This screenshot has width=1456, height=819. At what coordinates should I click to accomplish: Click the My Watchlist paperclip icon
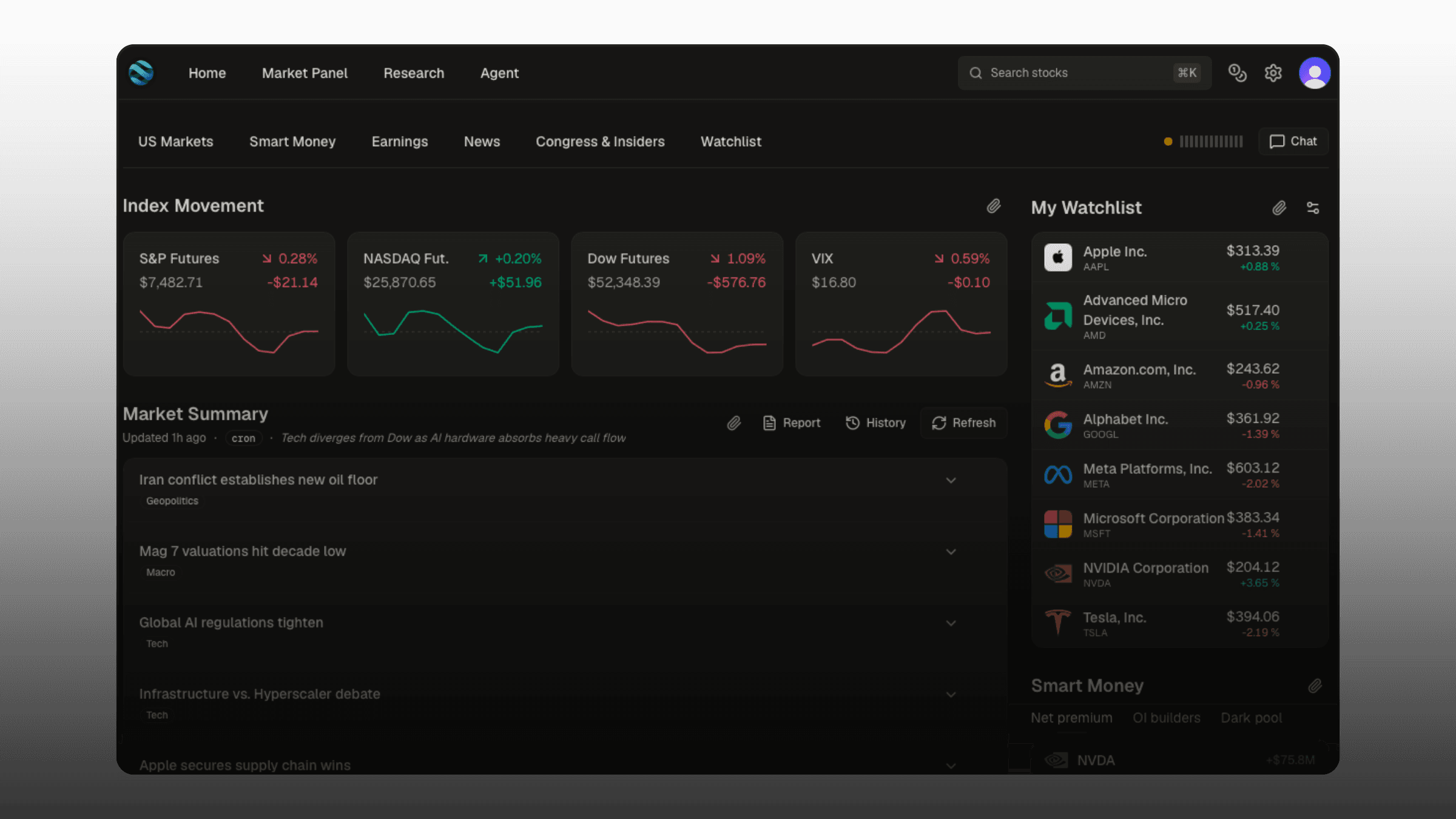1279,208
